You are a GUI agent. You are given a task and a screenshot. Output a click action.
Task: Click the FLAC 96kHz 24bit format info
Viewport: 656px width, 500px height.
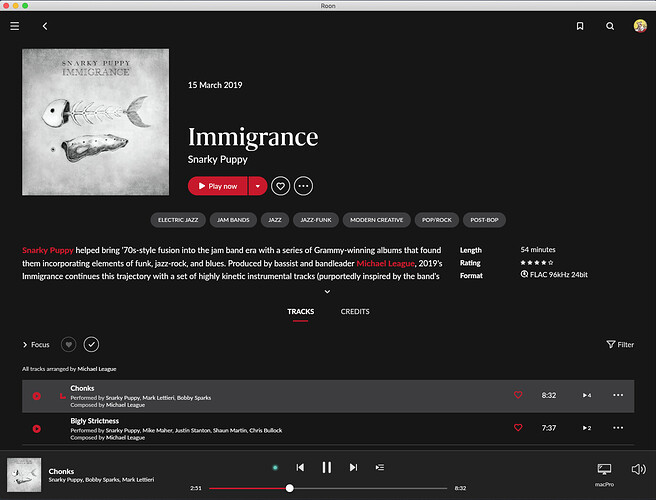pyautogui.click(x=554, y=275)
